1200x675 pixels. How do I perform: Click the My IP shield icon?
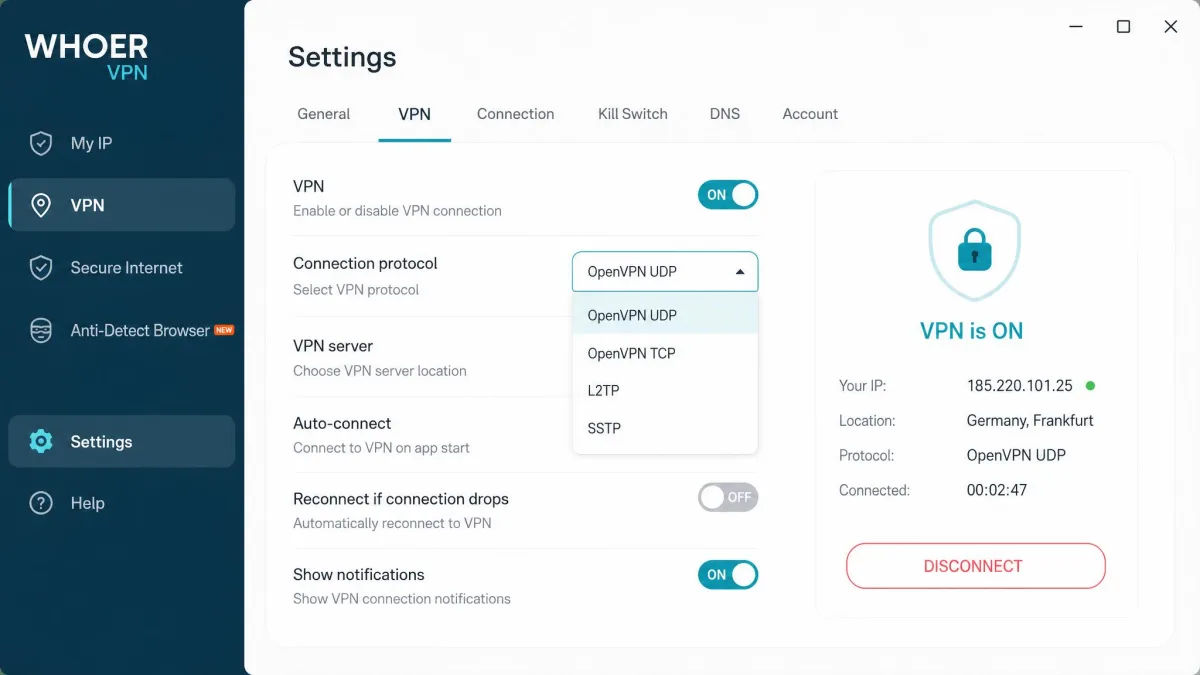tap(41, 143)
